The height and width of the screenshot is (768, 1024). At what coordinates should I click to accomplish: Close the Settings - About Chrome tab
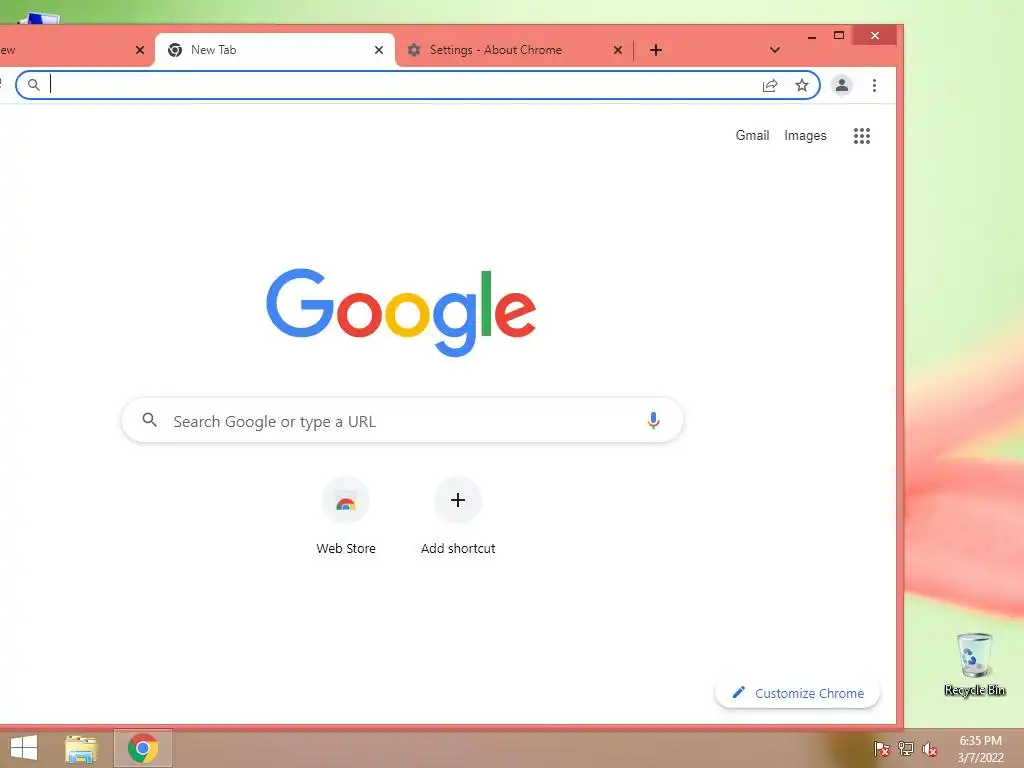coord(618,50)
